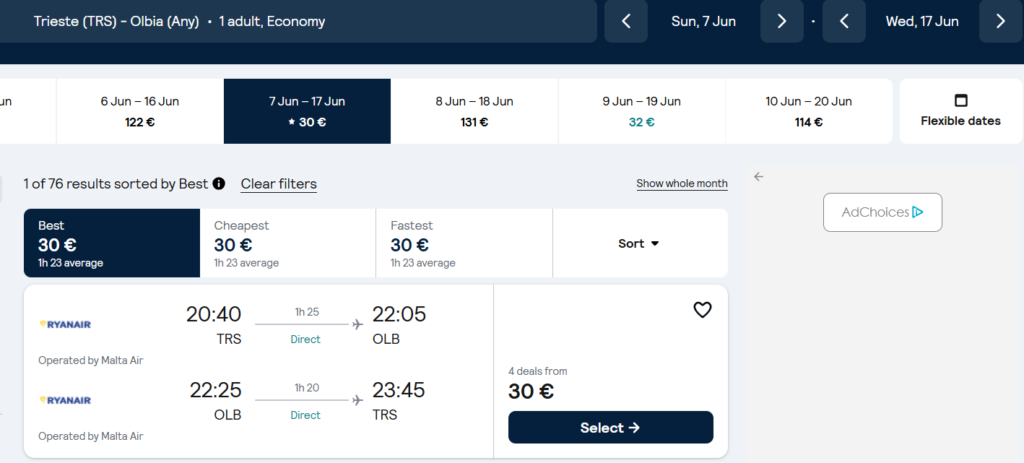
Task: Choose the 9 Jun – 19 Jun dates
Action: click(x=641, y=111)
